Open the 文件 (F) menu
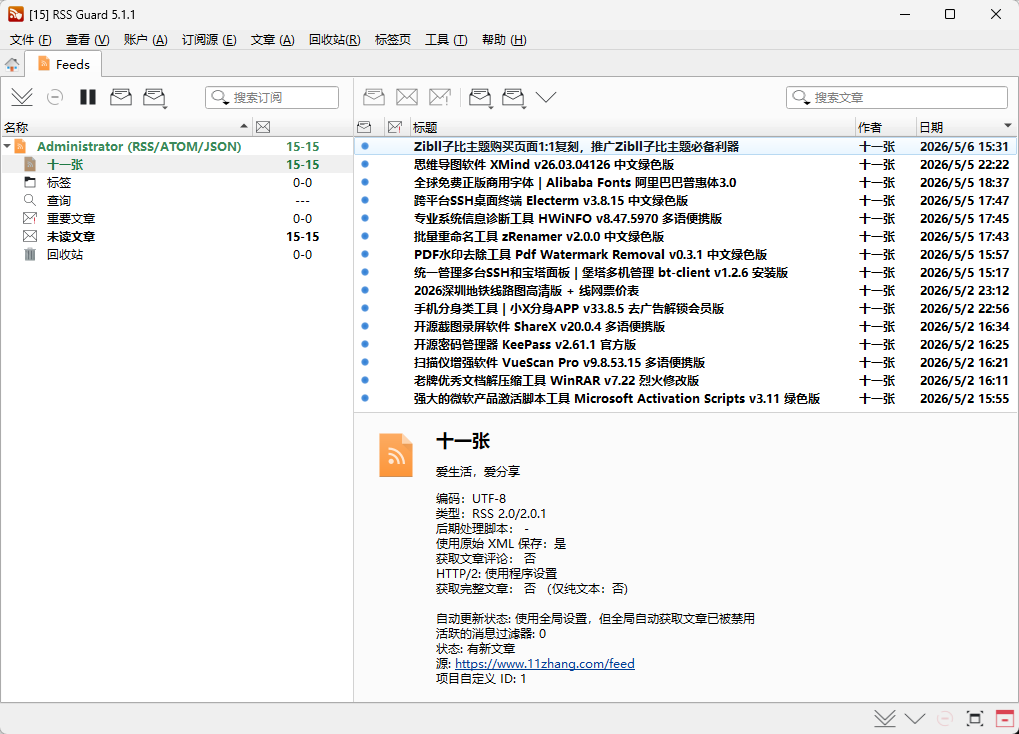 [31, 40]
